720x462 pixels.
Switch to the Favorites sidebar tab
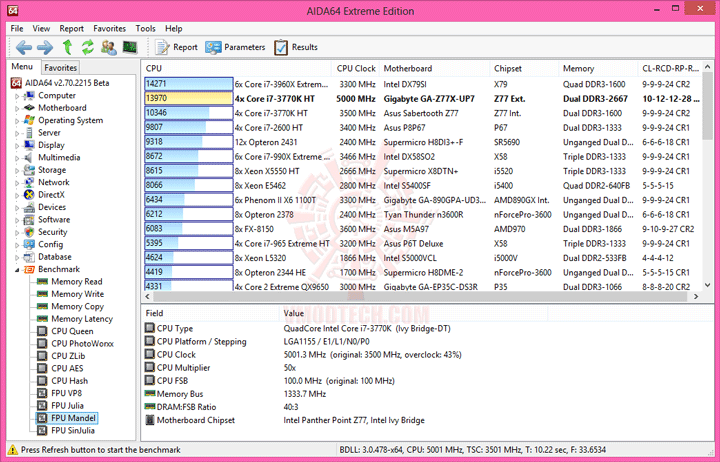click(60, 68)
